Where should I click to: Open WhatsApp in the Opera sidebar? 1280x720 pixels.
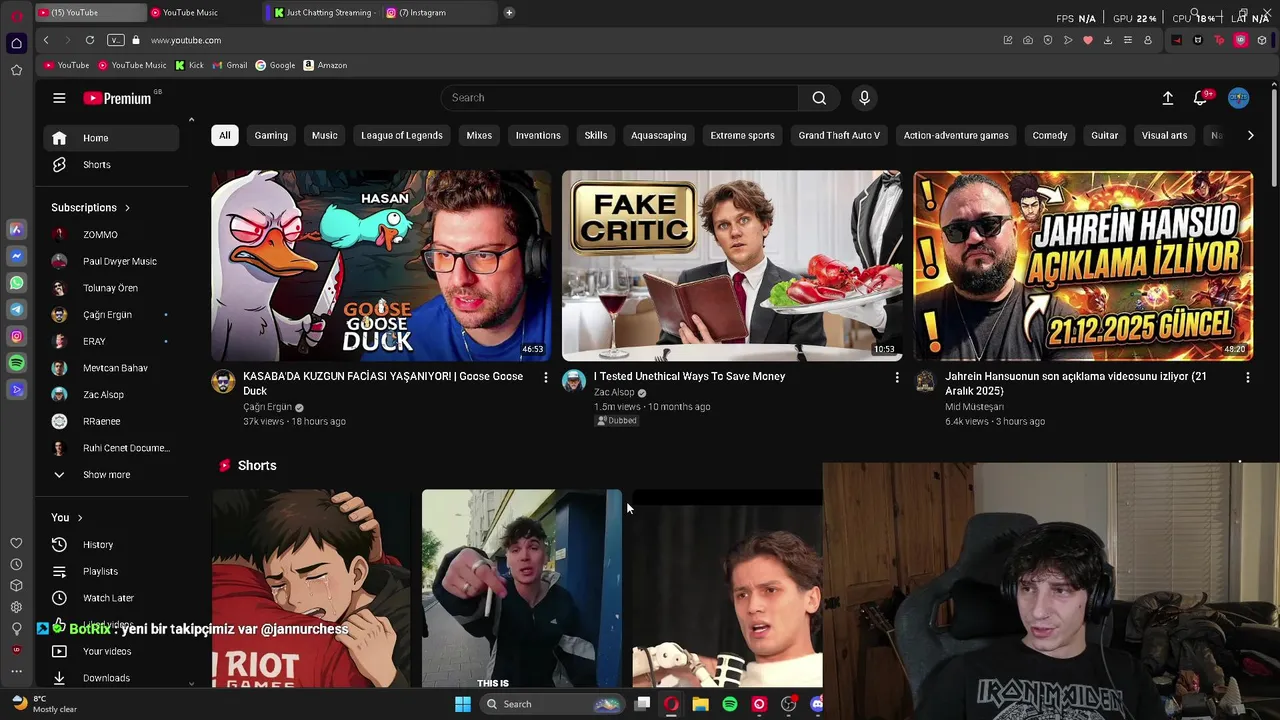click(16, 283)
